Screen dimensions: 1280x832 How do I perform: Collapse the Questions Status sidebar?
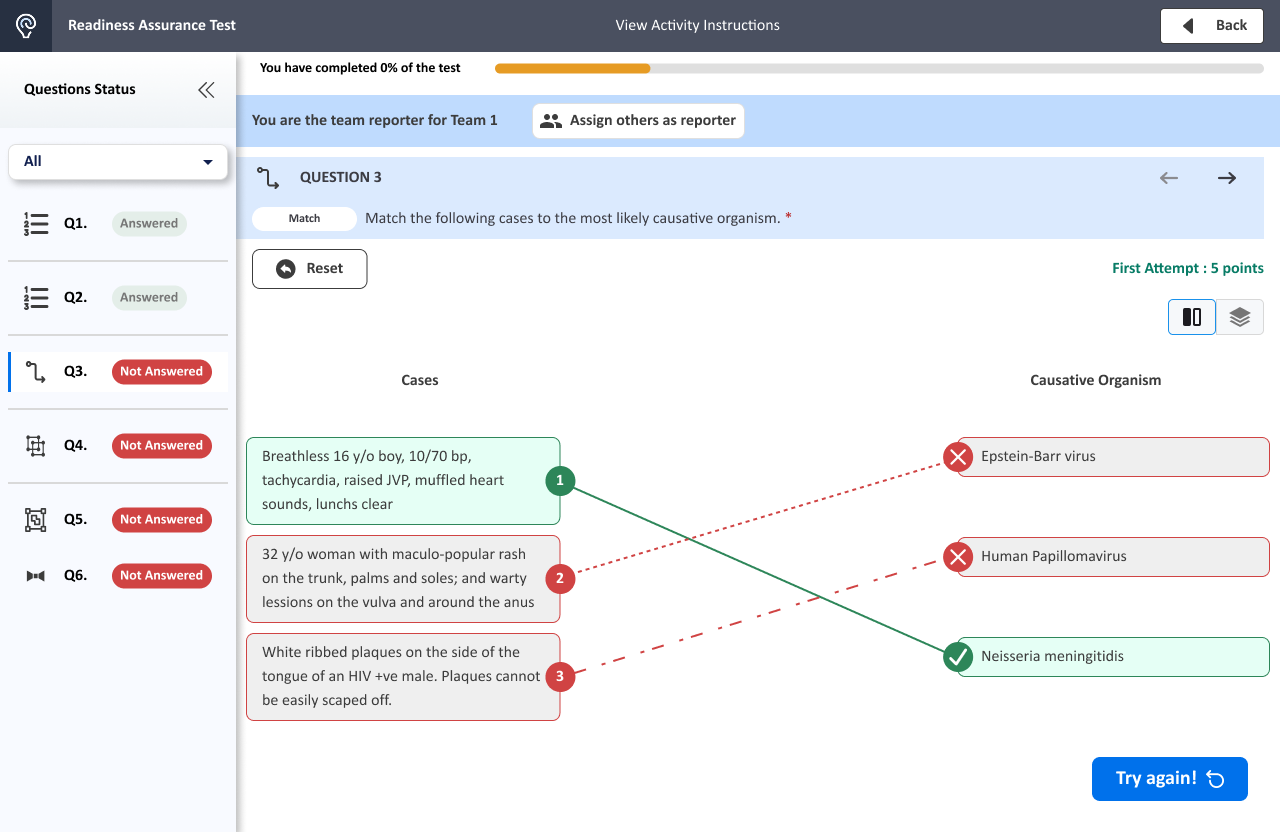206,90
